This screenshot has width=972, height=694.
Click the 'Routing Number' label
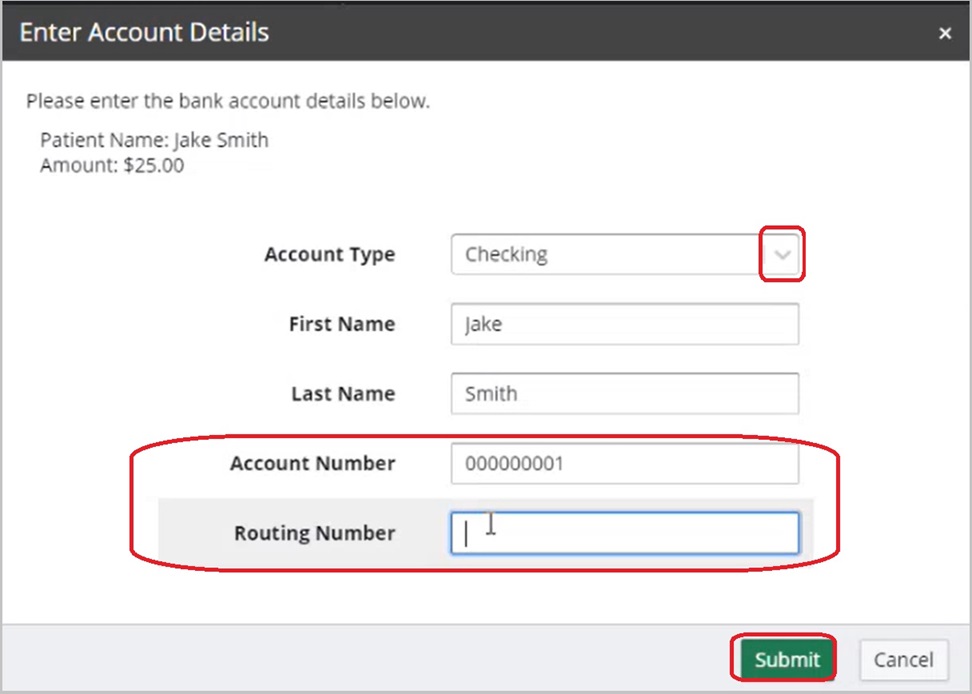tap(314, 533)
